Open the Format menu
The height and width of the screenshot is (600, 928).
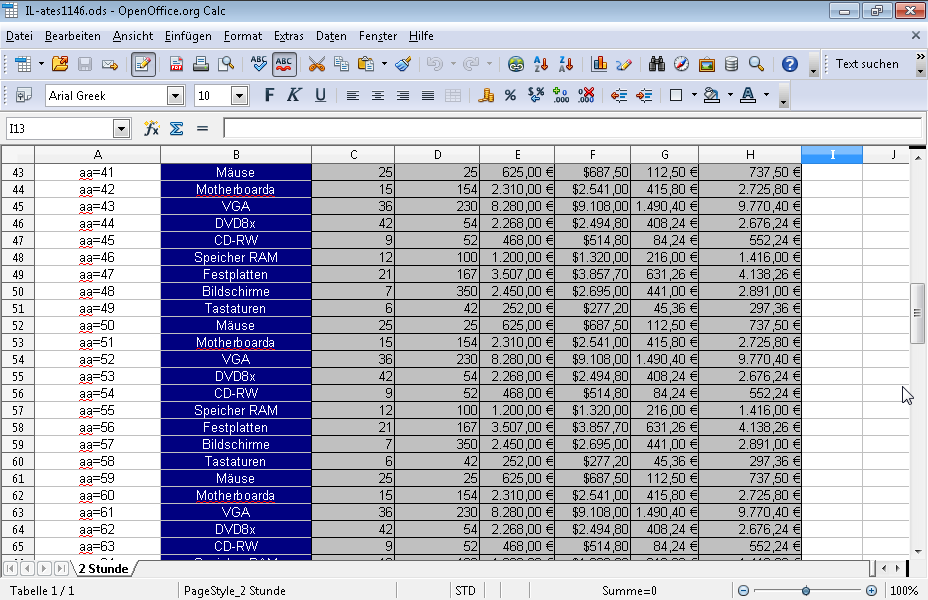pos(243,36)
